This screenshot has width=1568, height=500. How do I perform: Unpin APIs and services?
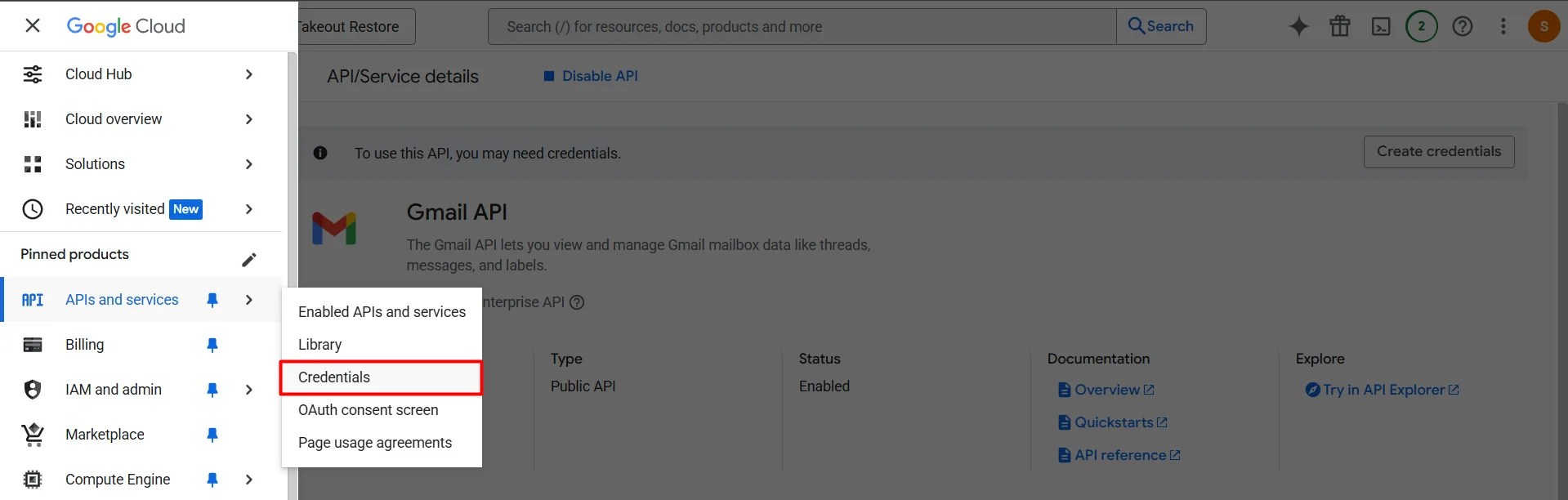pos(212,300)
